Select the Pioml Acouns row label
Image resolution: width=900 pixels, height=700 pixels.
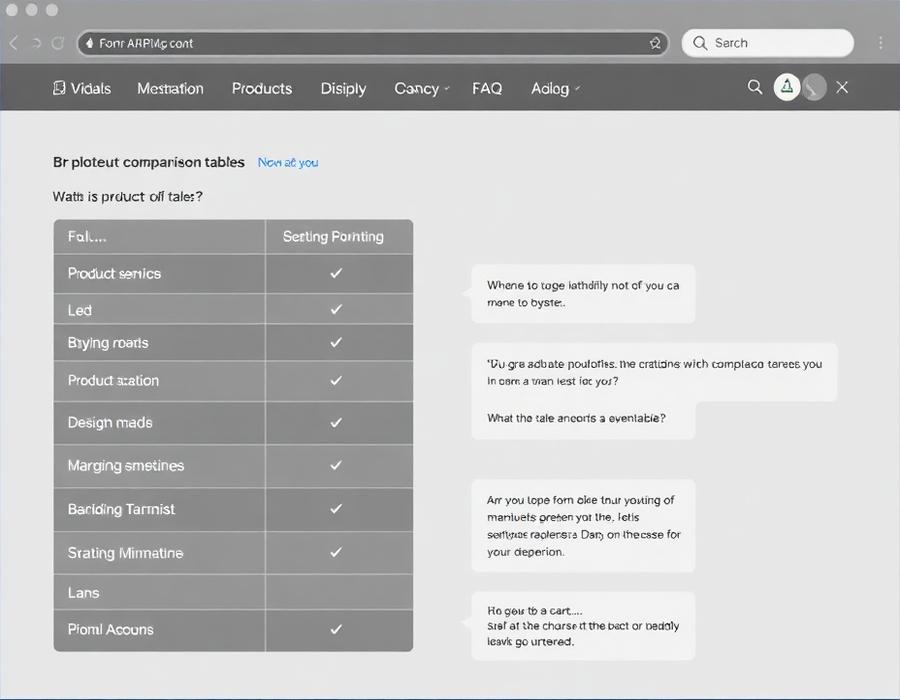pos(111,629)
